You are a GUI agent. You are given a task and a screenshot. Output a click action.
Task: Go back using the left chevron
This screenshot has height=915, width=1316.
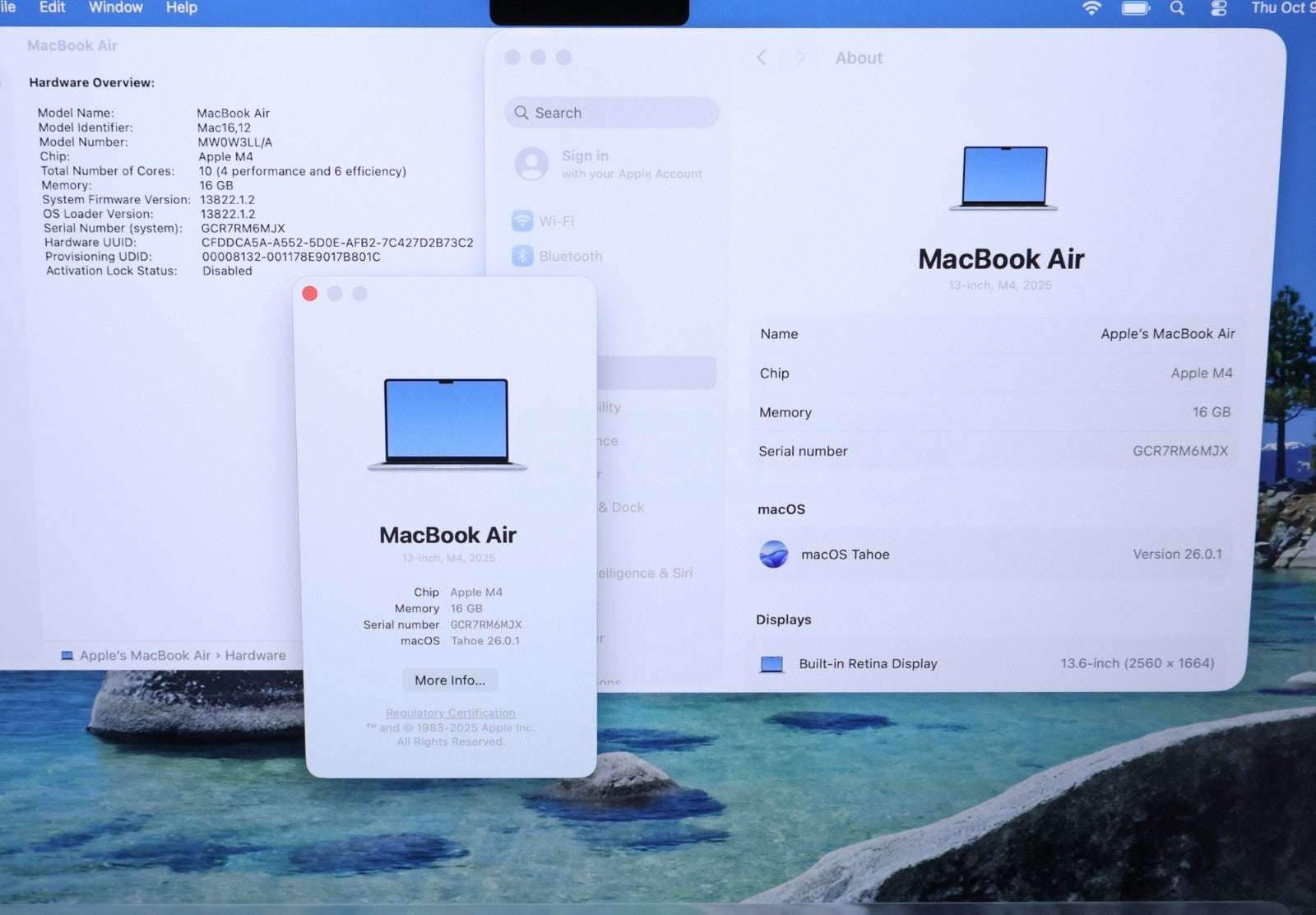(762, 58)
